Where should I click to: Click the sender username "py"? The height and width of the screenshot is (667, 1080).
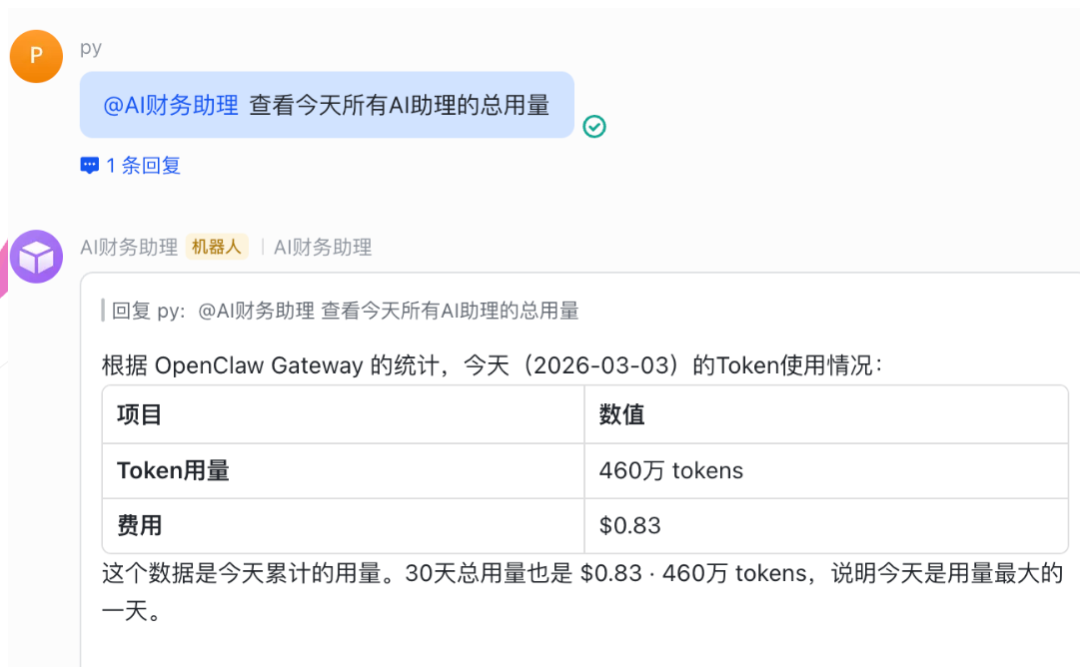tap(91, 48)
